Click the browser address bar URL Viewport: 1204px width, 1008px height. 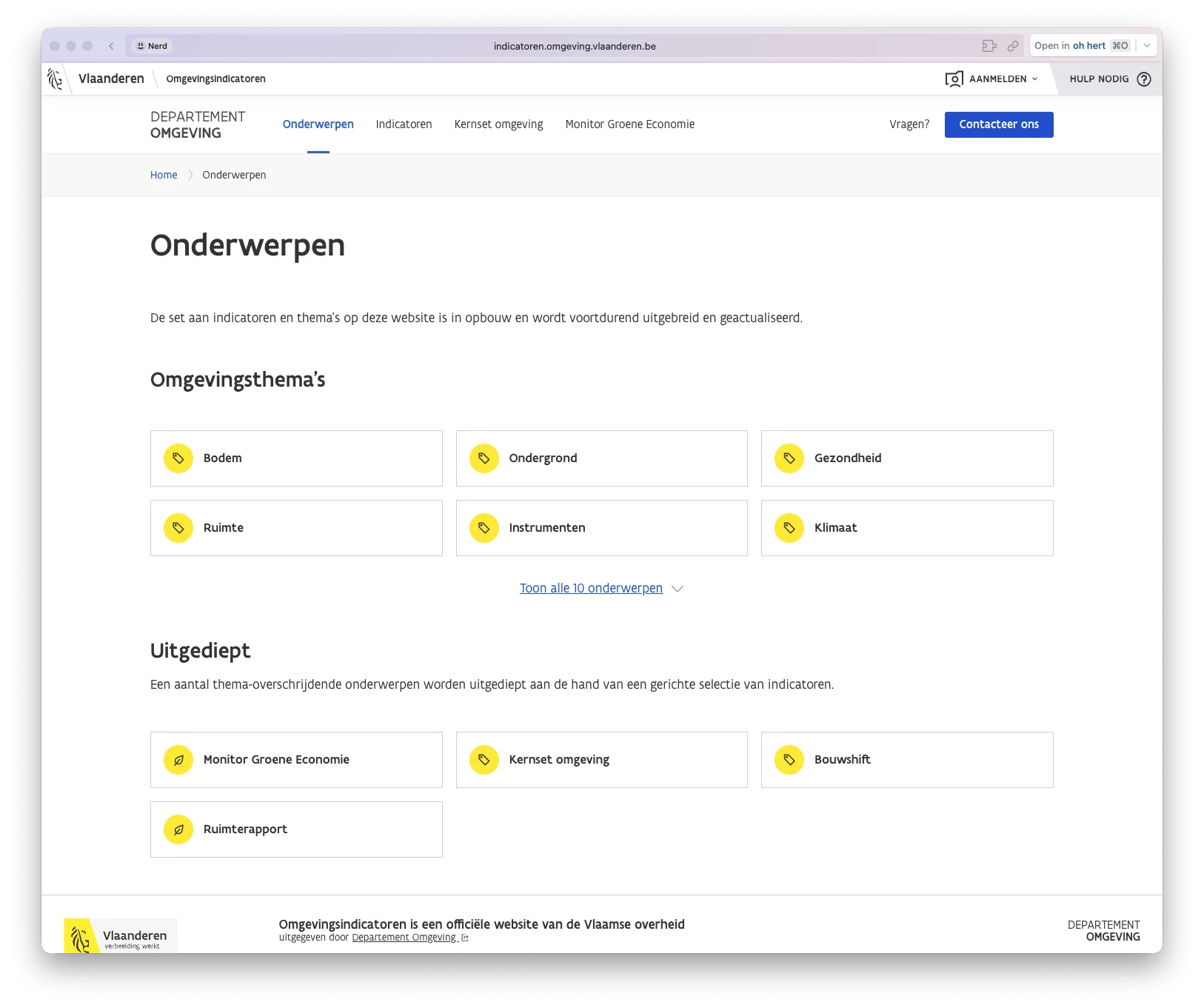(x=575, y=46)
